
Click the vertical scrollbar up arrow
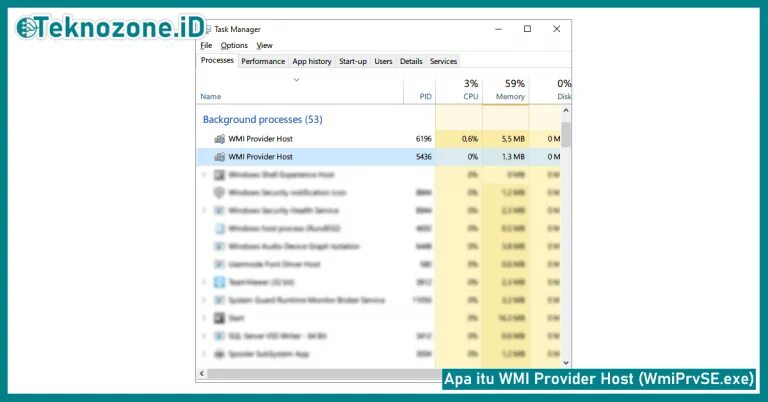pyautogui.click(x=566, y=111)
